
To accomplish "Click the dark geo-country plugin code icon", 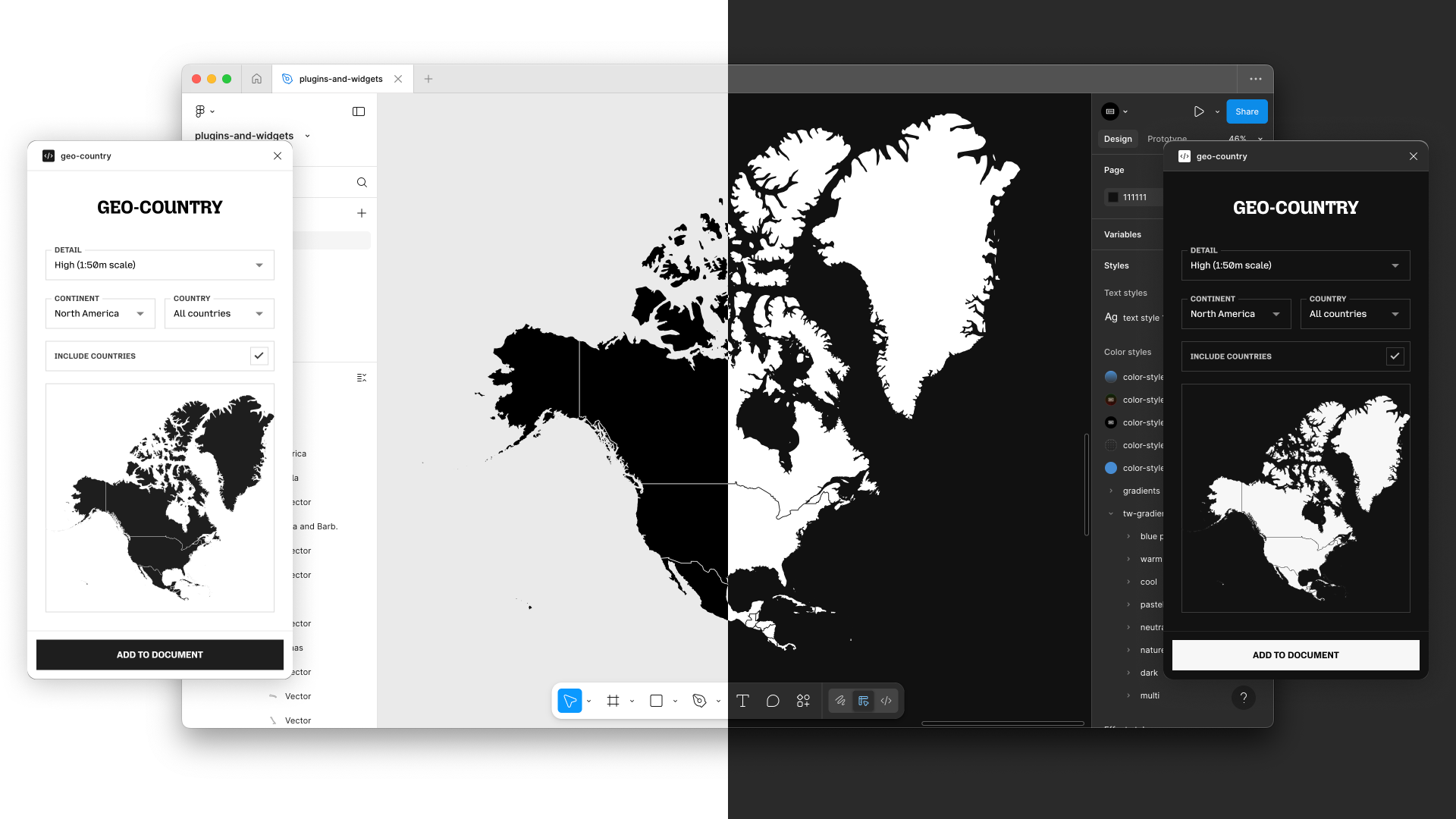I will click(1185, 156).
